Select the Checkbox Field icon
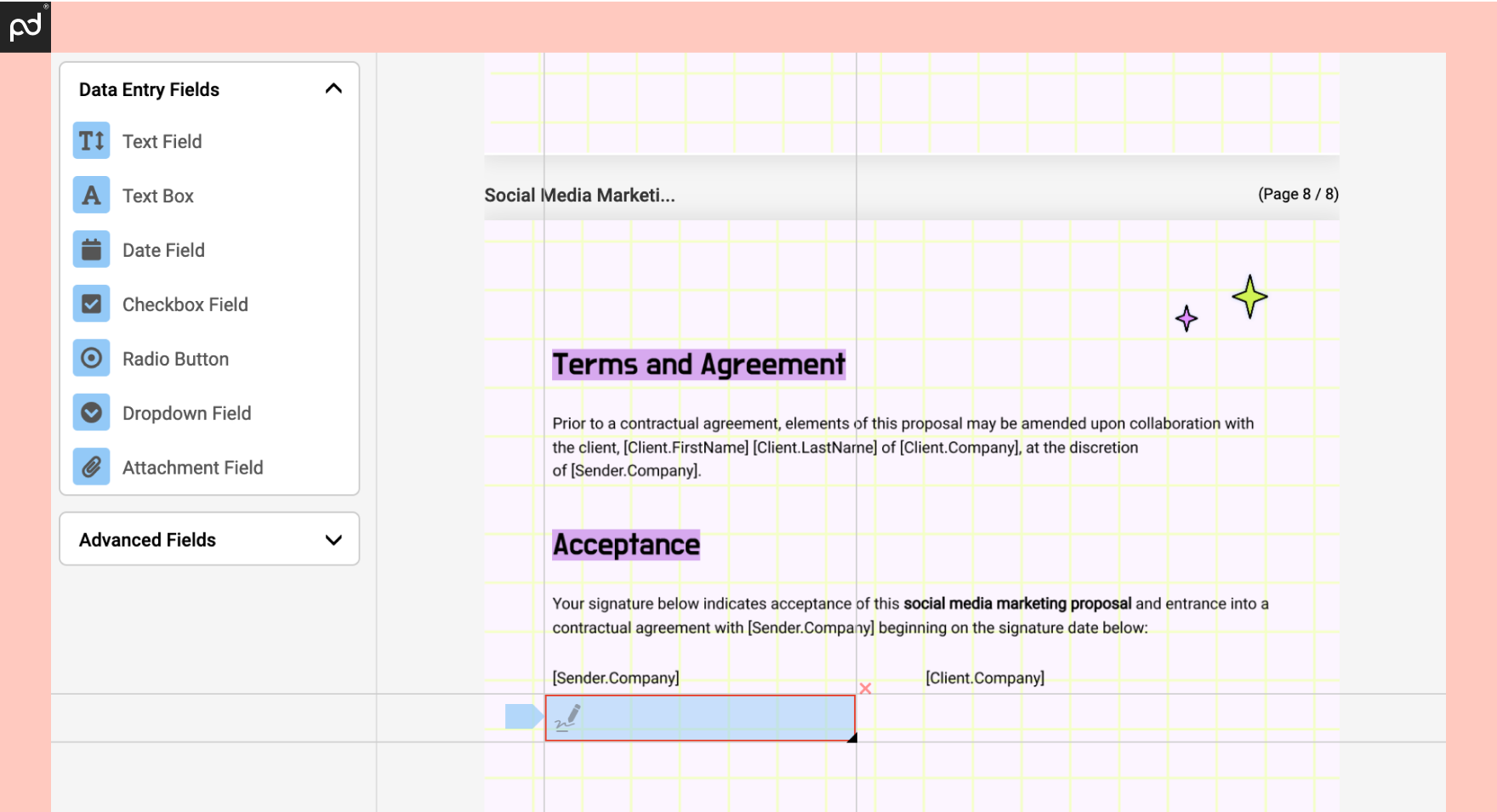 [91, 304]
